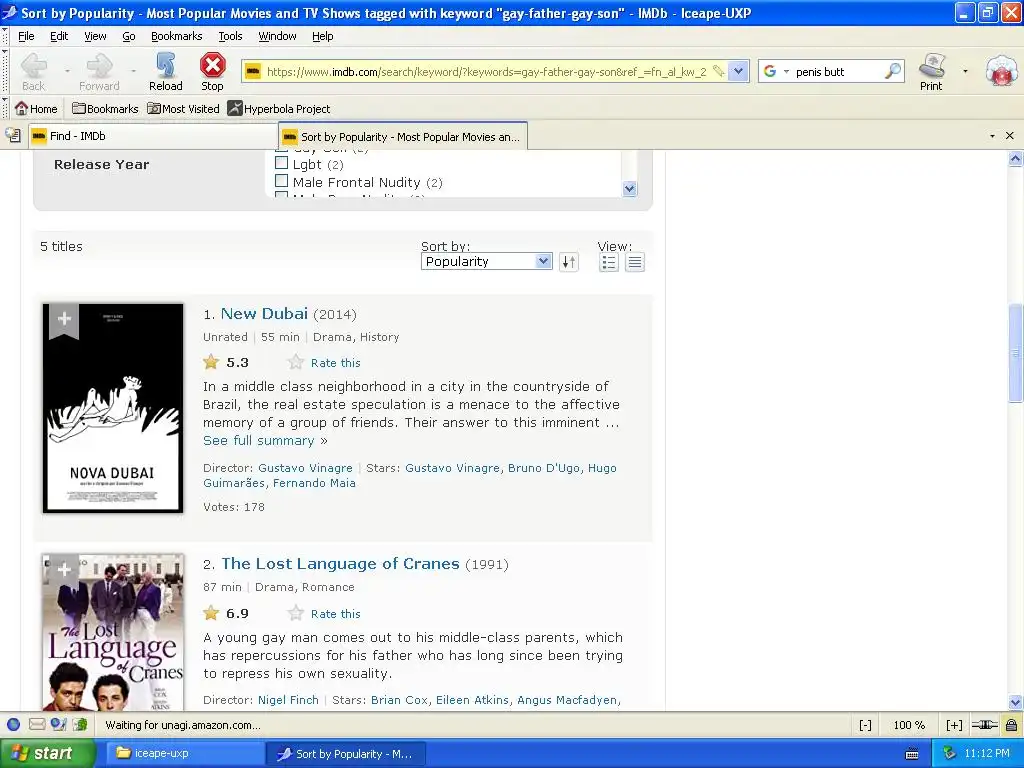
Task: Select the Sort by Popularity tab
Action: (x=402, y=136)
